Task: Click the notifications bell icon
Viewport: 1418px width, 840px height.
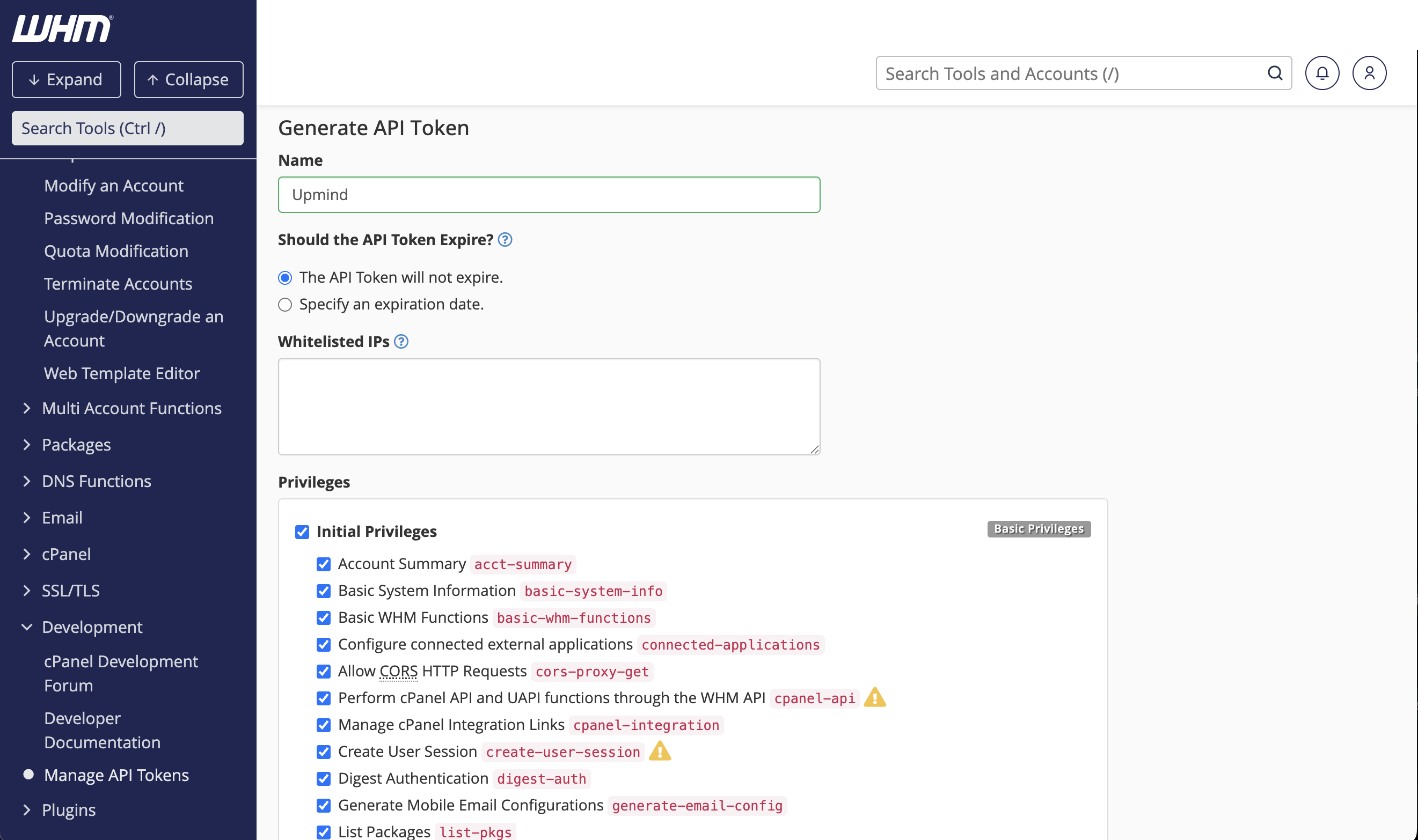Action: 1322,73
